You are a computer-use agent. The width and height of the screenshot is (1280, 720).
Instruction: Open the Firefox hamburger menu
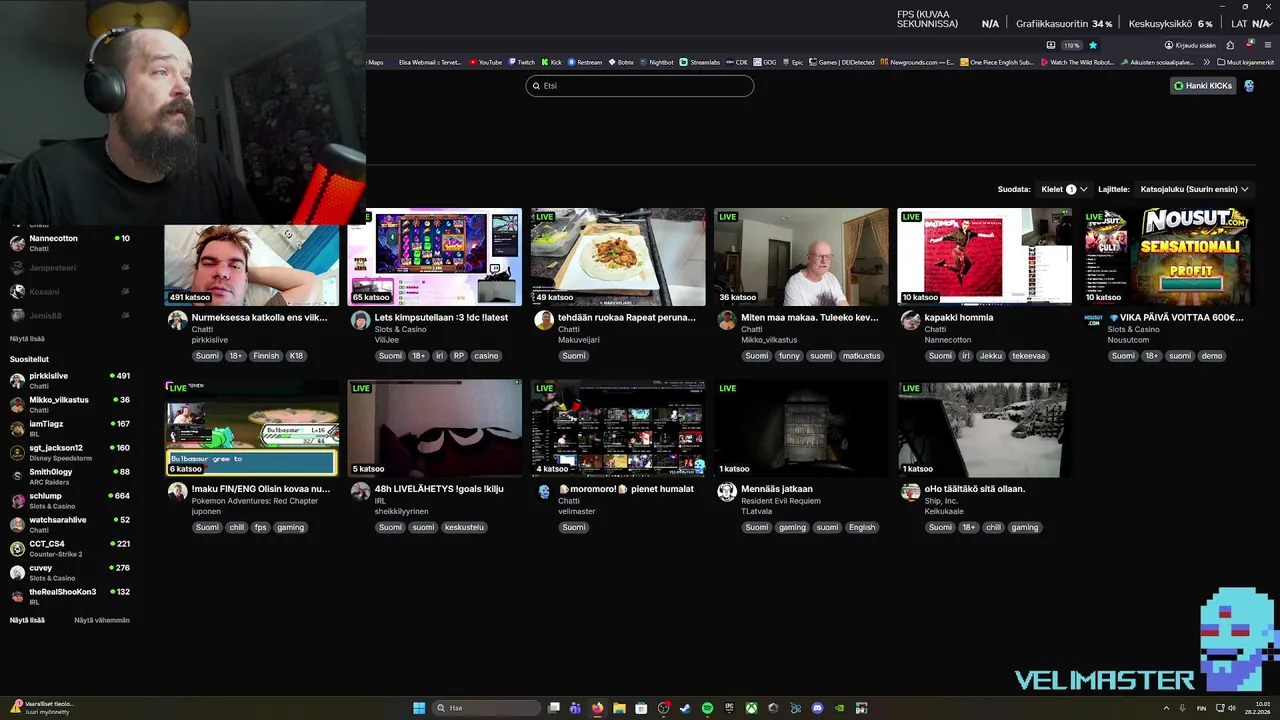tap(1268, 45)
